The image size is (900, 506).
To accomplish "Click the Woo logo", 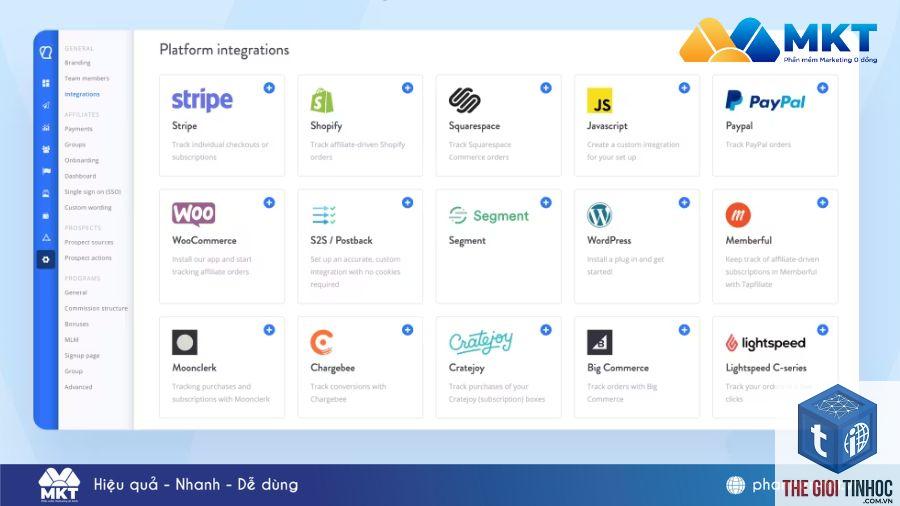I will [193, 214].
